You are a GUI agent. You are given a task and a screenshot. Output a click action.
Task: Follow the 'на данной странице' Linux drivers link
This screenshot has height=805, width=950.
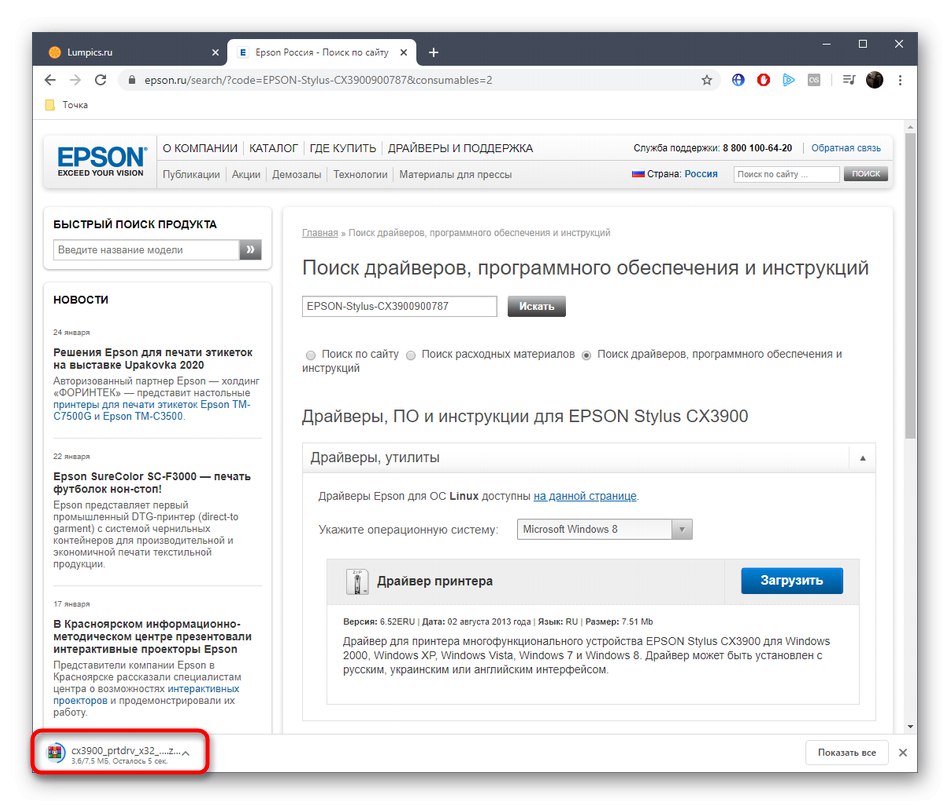585,495
